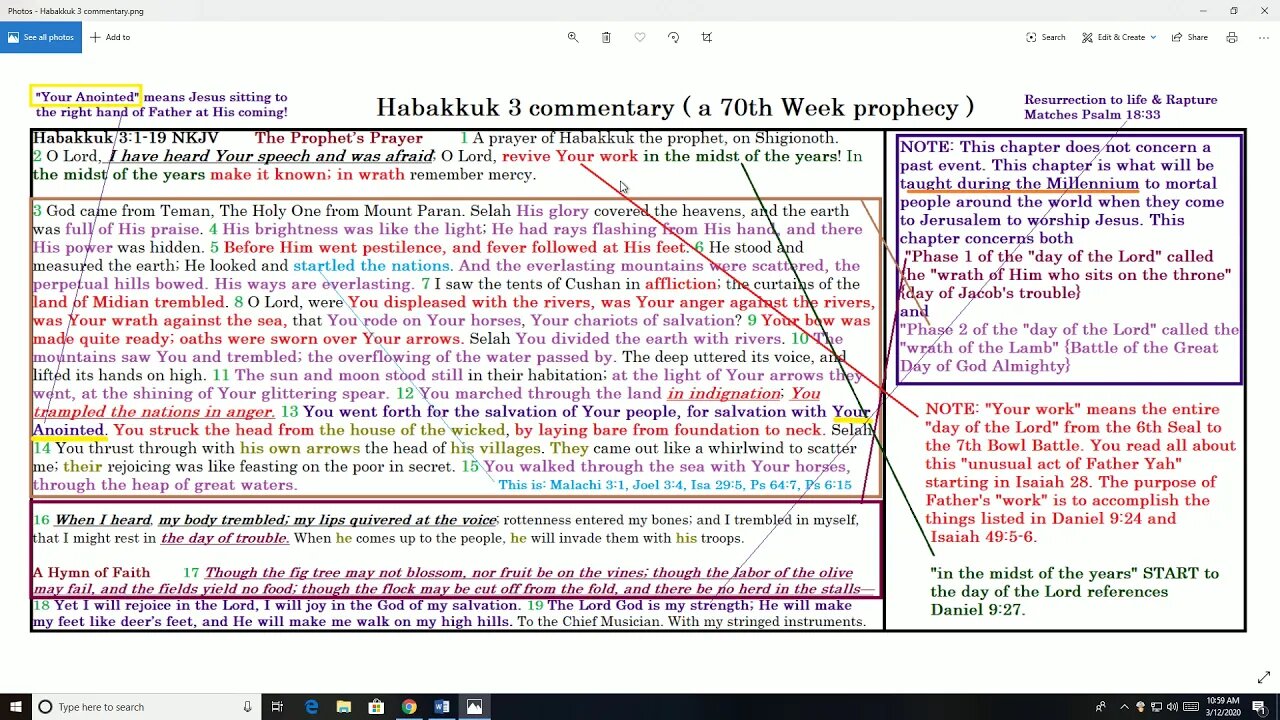Open the Windows Start menu
This screenshot has width=1280, height=720.
pos(16,707)
